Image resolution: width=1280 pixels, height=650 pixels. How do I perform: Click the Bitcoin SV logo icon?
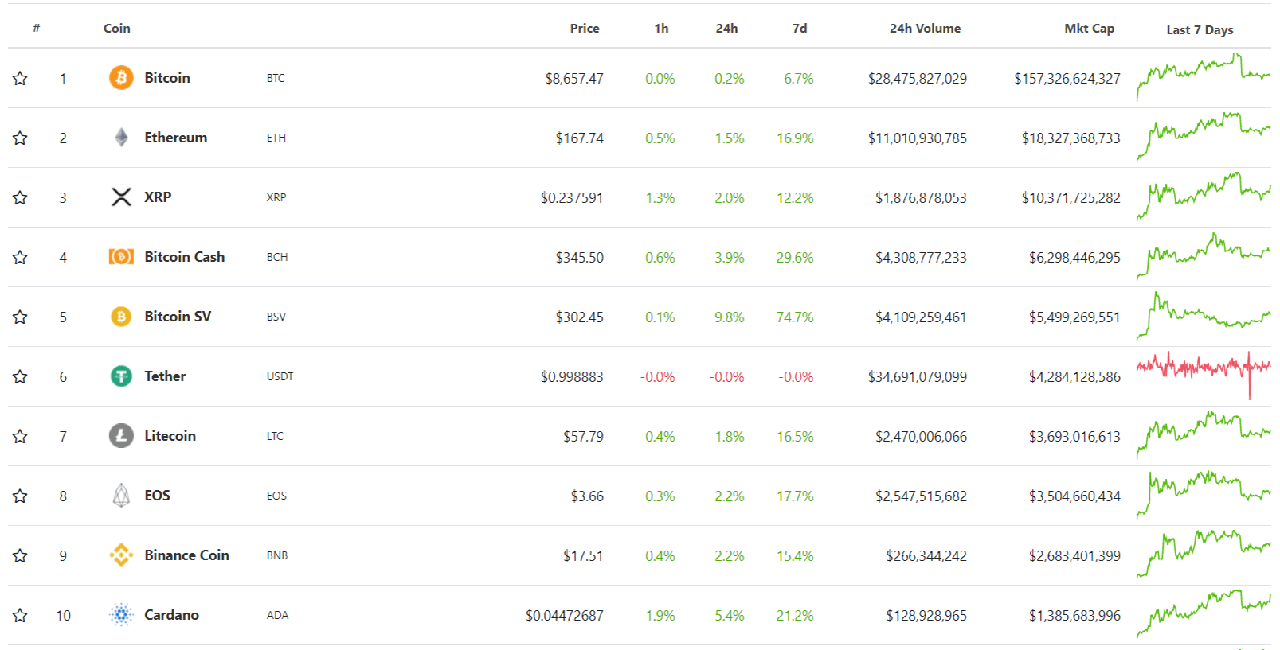121,317
